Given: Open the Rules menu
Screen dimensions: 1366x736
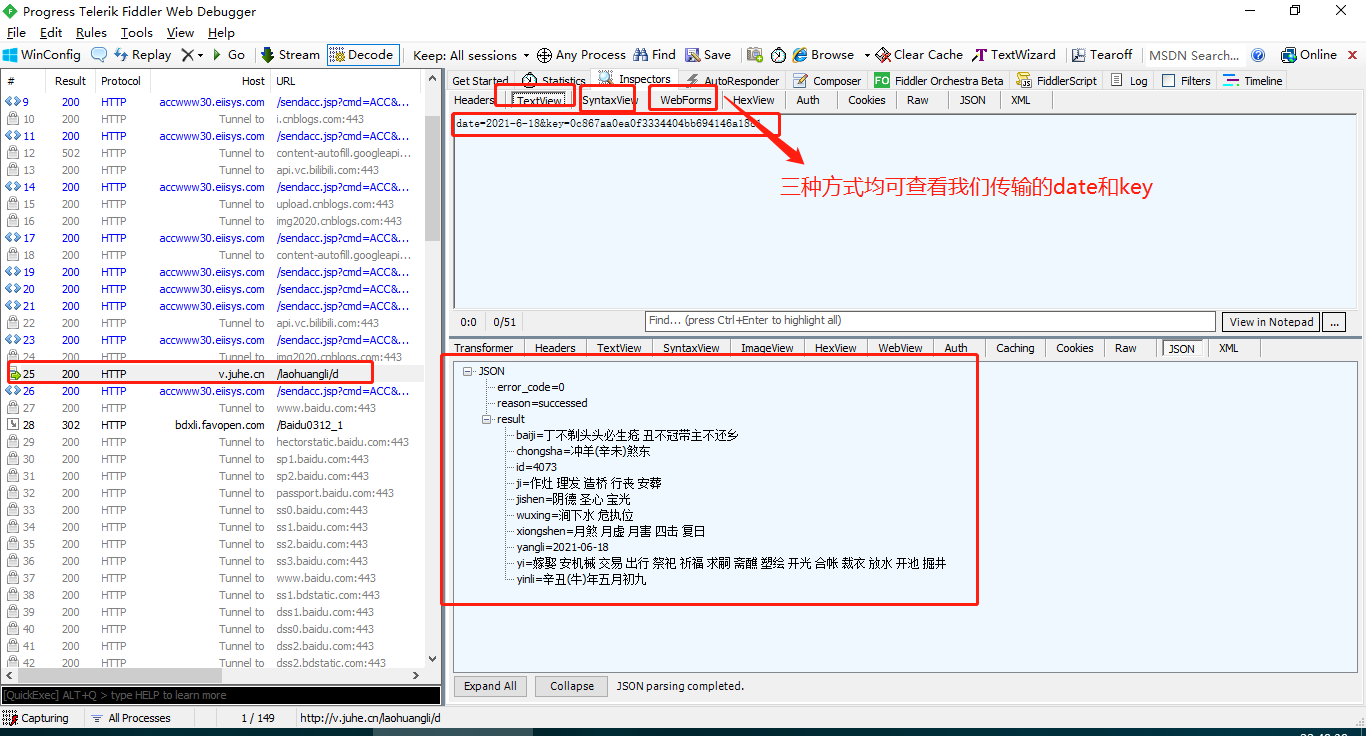Looking at the screenshot, I should click(91, 33).
